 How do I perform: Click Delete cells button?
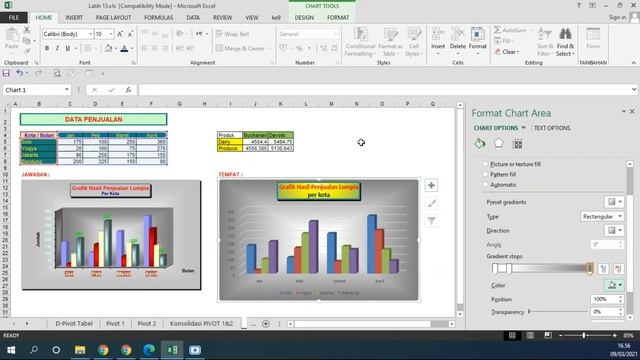(458, 41)
